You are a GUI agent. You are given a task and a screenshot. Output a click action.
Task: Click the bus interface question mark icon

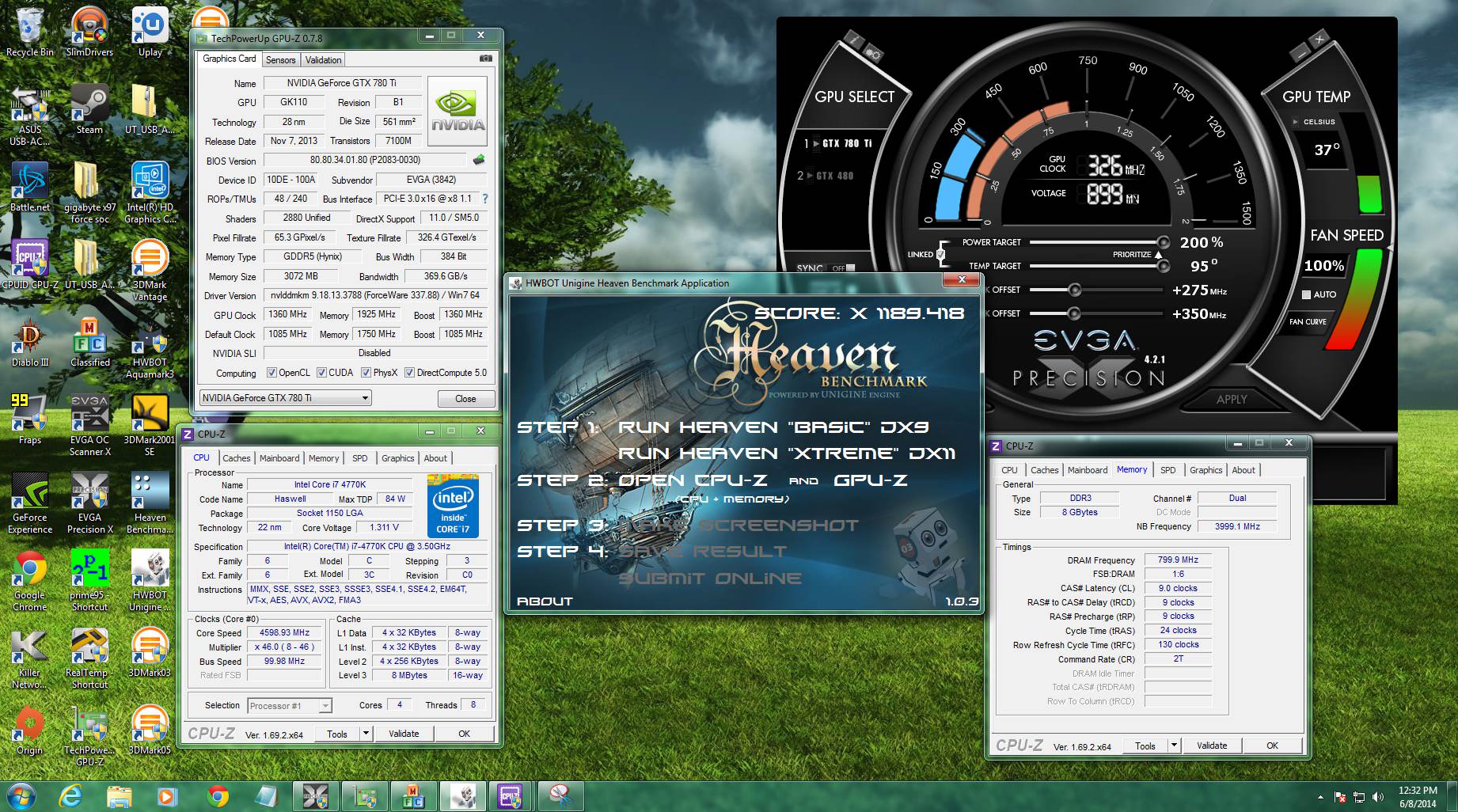pyautogui.click(x=485, y=199)
